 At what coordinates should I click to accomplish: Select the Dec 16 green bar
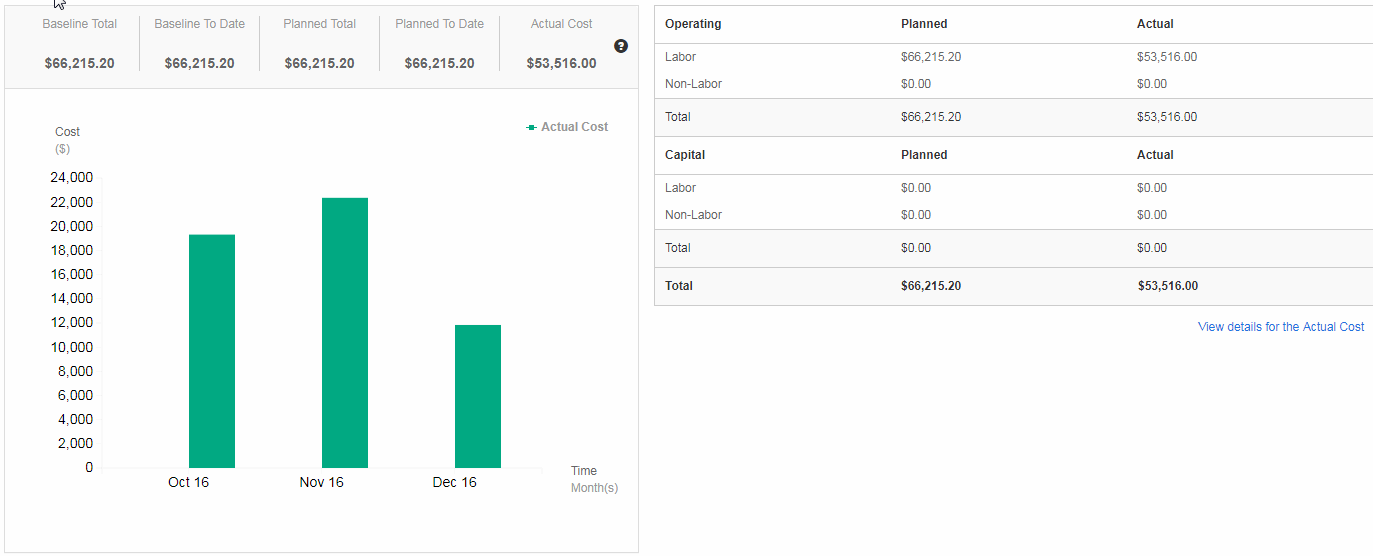coord(477,396)
